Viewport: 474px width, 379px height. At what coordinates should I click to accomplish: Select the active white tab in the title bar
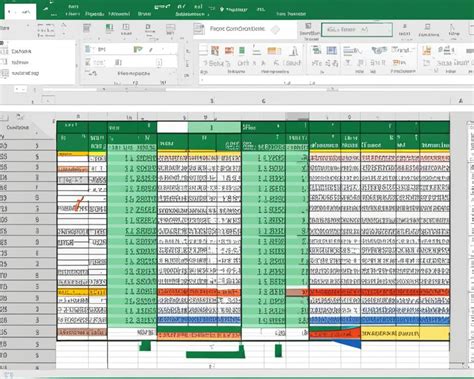pyautogui.click(x=20, y=12)
